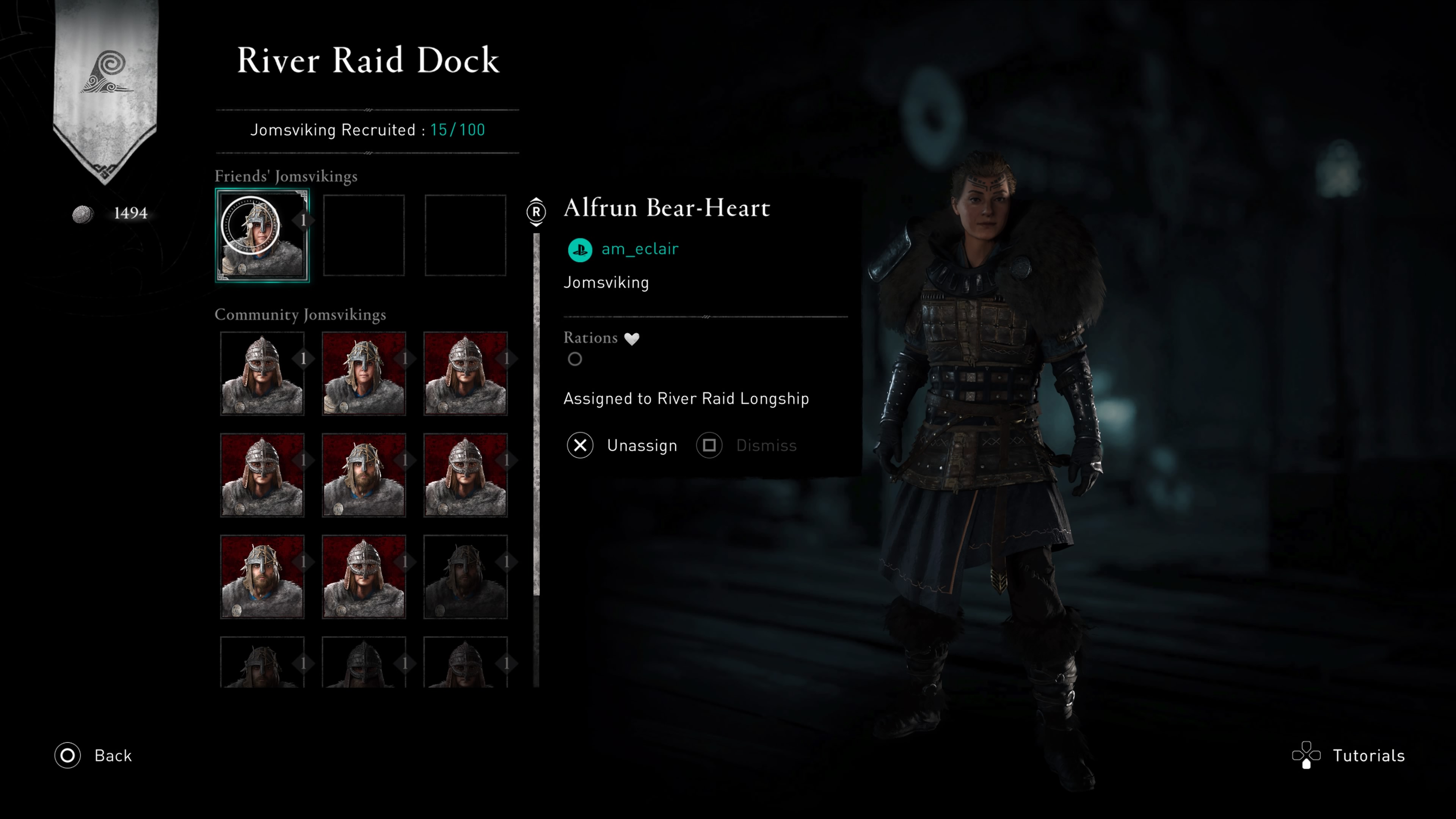Viewport: 1456px width, 819px height.
Task: Toggle the empty ration circle under Rations
Action: (x=575, y=359)
